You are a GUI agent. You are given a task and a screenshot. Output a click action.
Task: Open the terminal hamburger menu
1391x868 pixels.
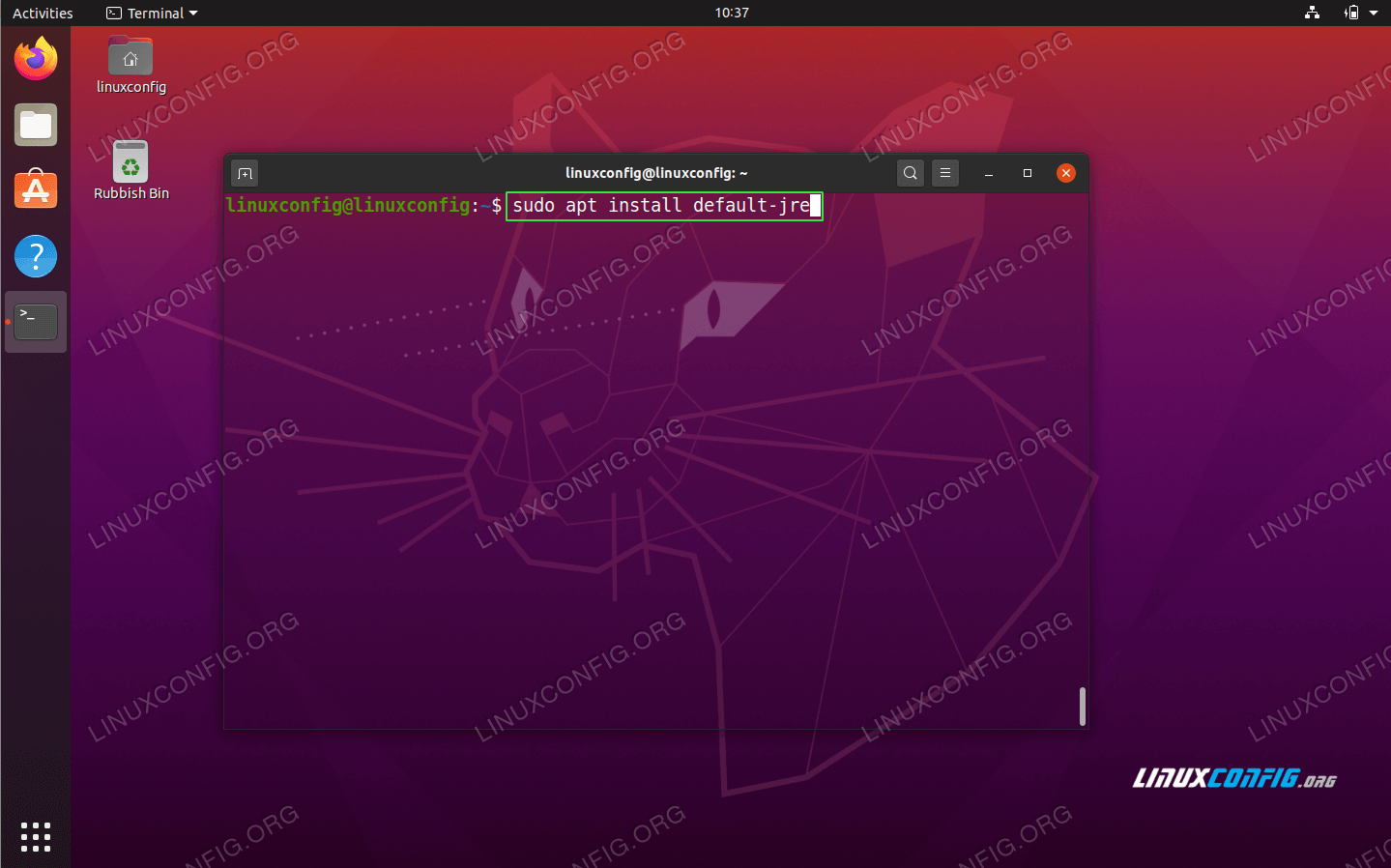945,173
